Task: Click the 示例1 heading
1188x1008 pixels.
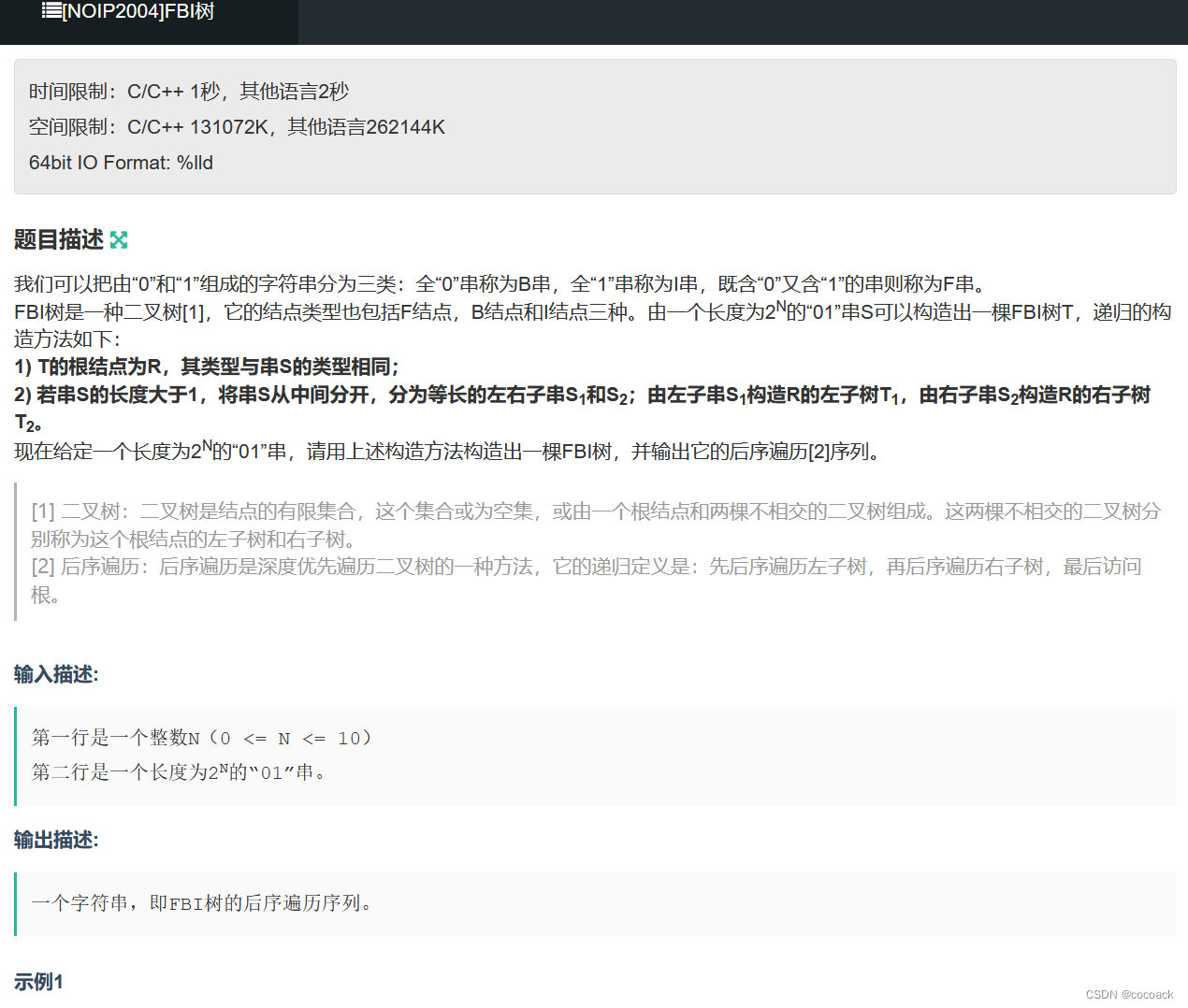Action: click(38, 982)
